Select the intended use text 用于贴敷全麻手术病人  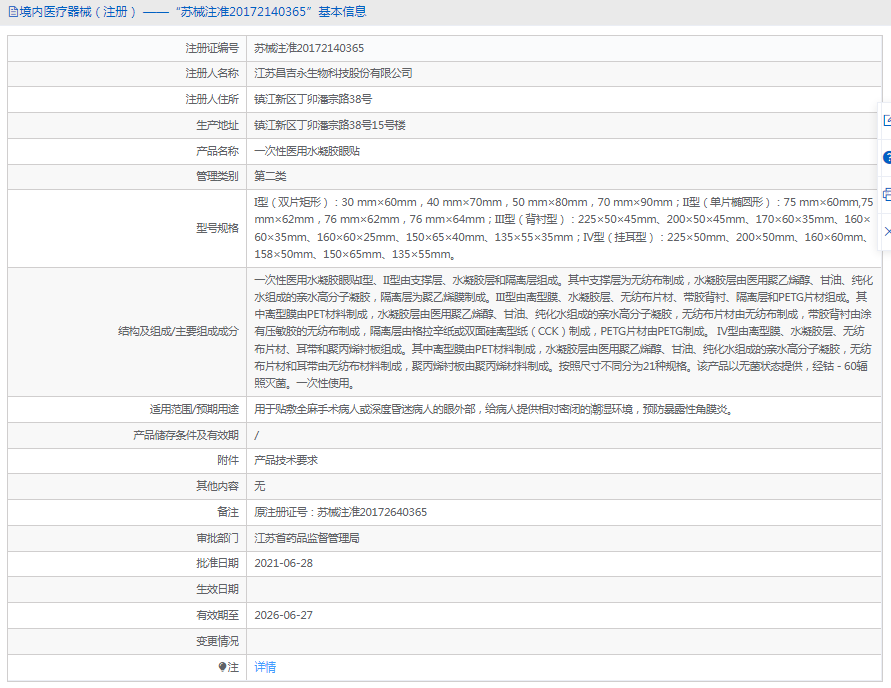click(x=493, y=409)
